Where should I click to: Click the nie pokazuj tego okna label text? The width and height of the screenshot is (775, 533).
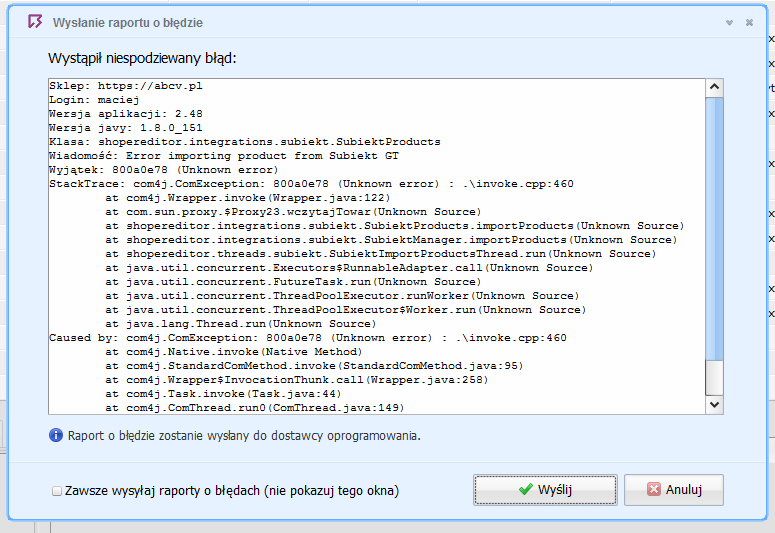[x=331, y=490]
